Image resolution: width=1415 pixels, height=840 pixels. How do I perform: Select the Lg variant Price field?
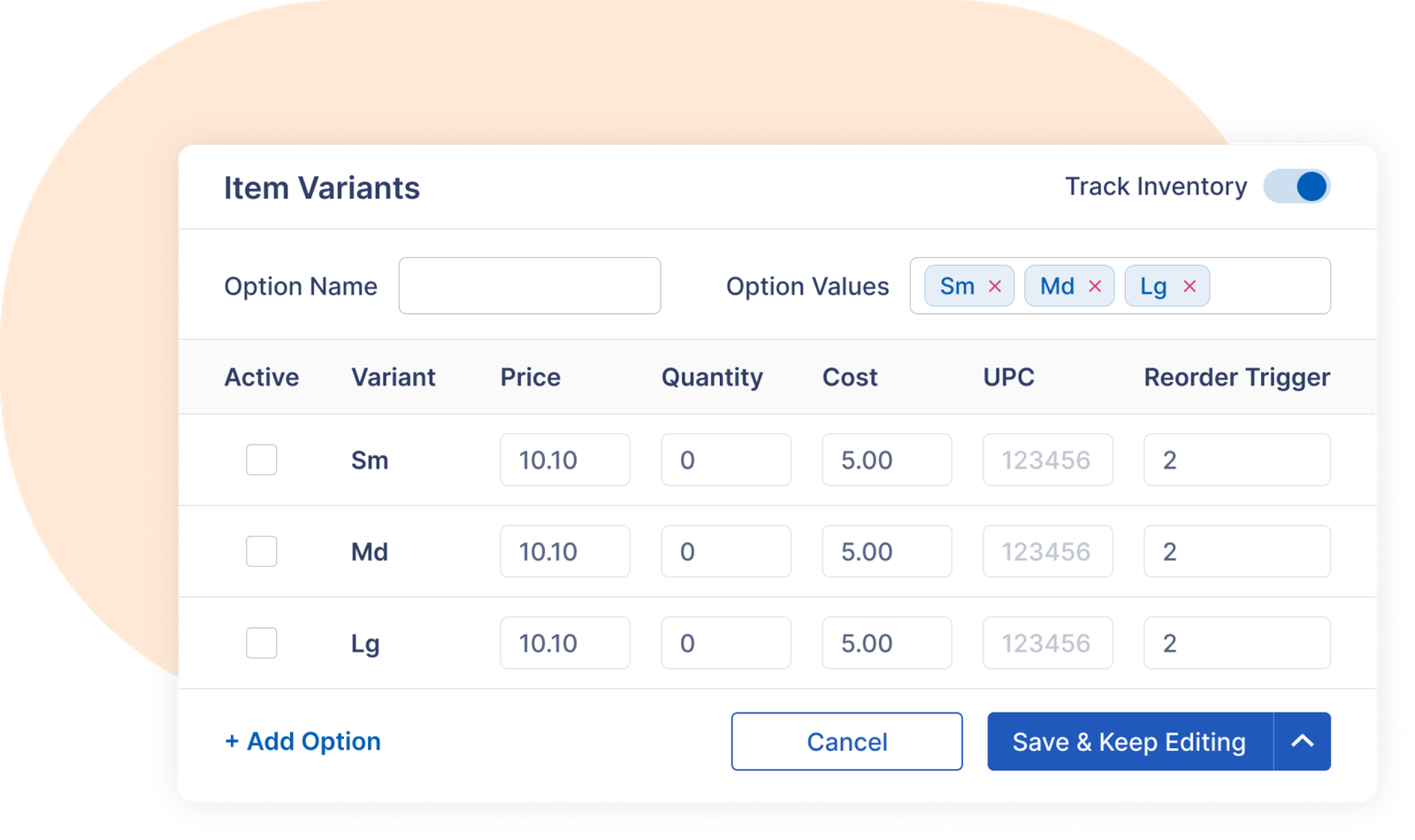(564, 643)
